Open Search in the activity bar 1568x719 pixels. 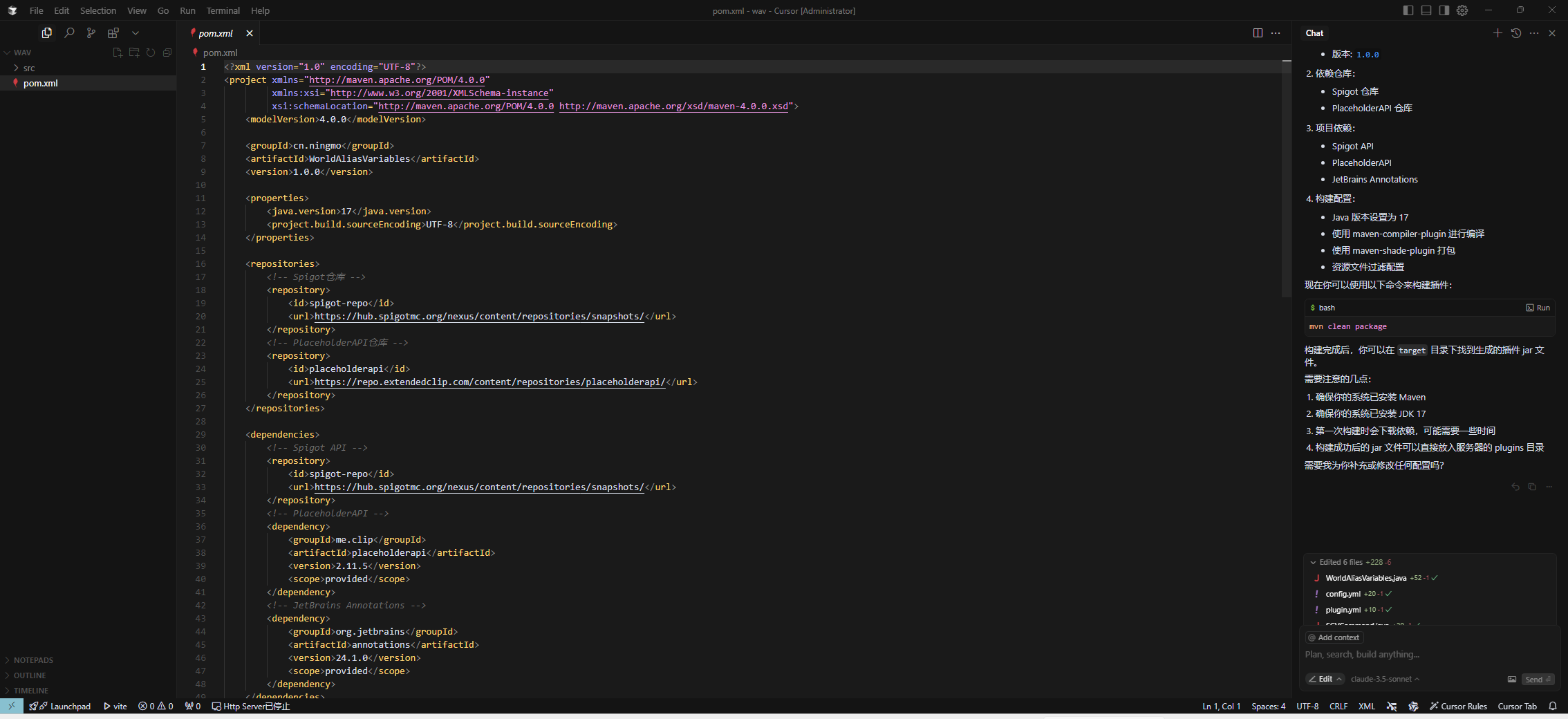(x=69, y=32)
